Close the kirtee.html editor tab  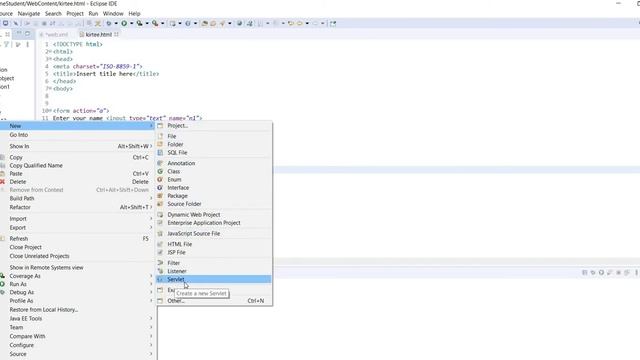click(x=116, y=34)
